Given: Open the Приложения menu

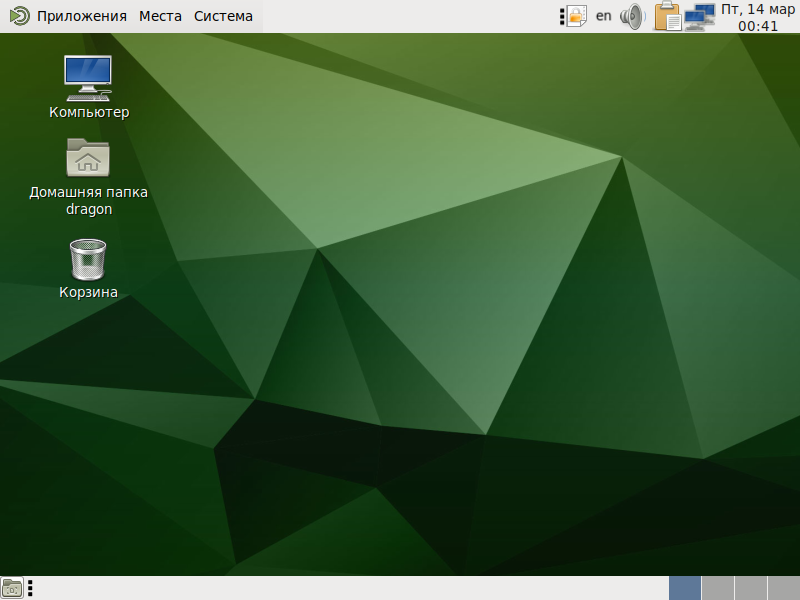Looking at the screenshot, I should pyautogui.click(x=82, y=16).
